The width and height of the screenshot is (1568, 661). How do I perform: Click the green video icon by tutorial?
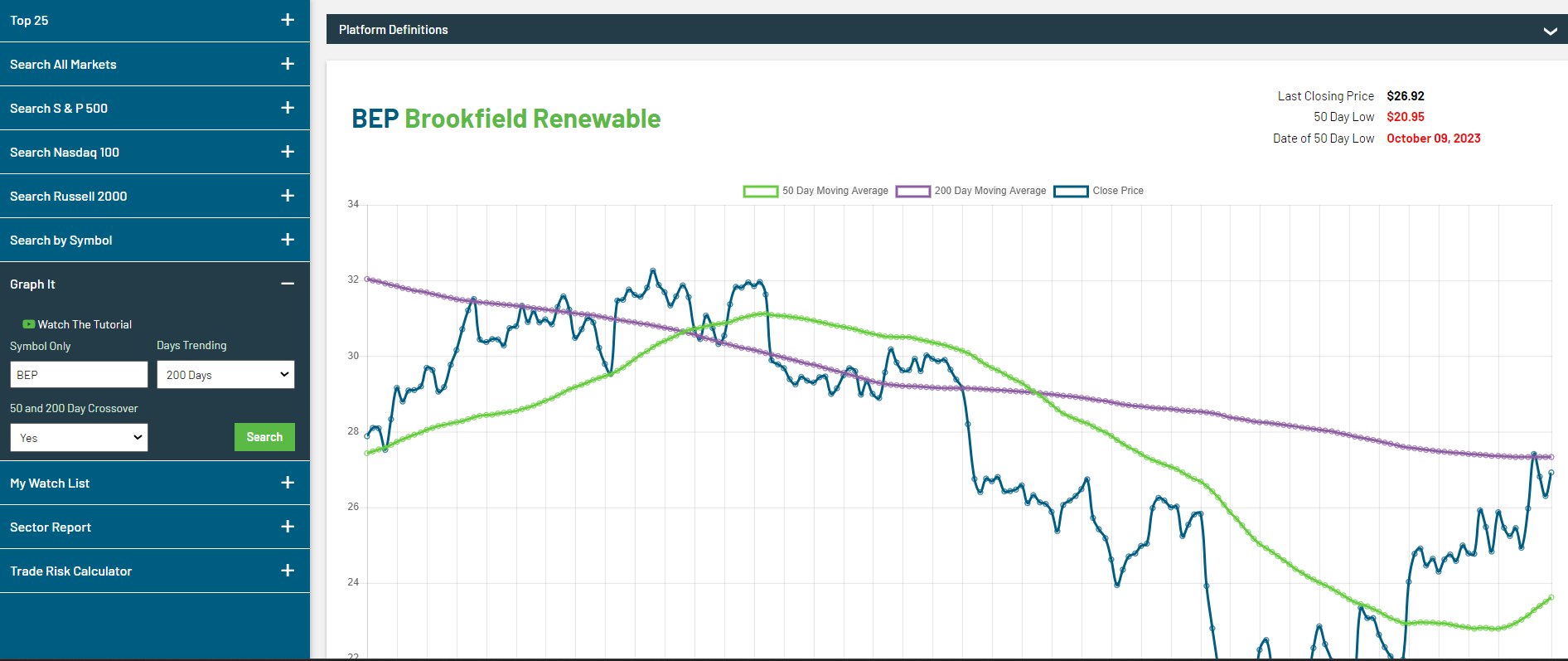point(29,324)
